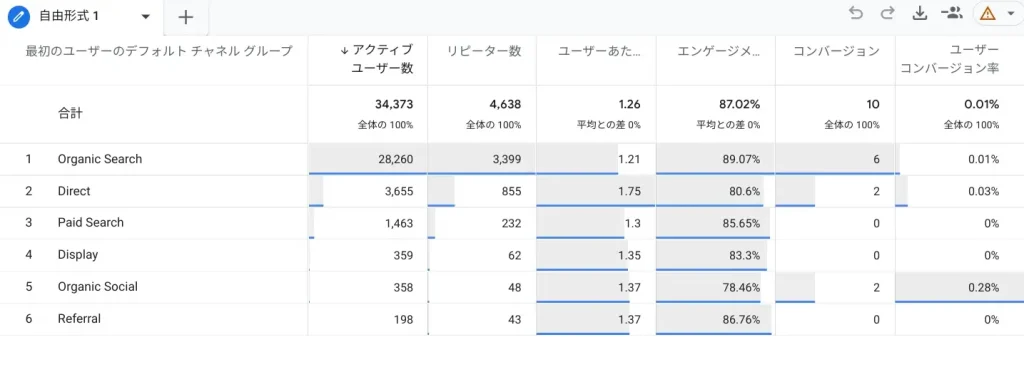Image resolution: width=1024 pixels, height=367 pixels.
Task: Click the share with users icon
Action: pos(952,13)
